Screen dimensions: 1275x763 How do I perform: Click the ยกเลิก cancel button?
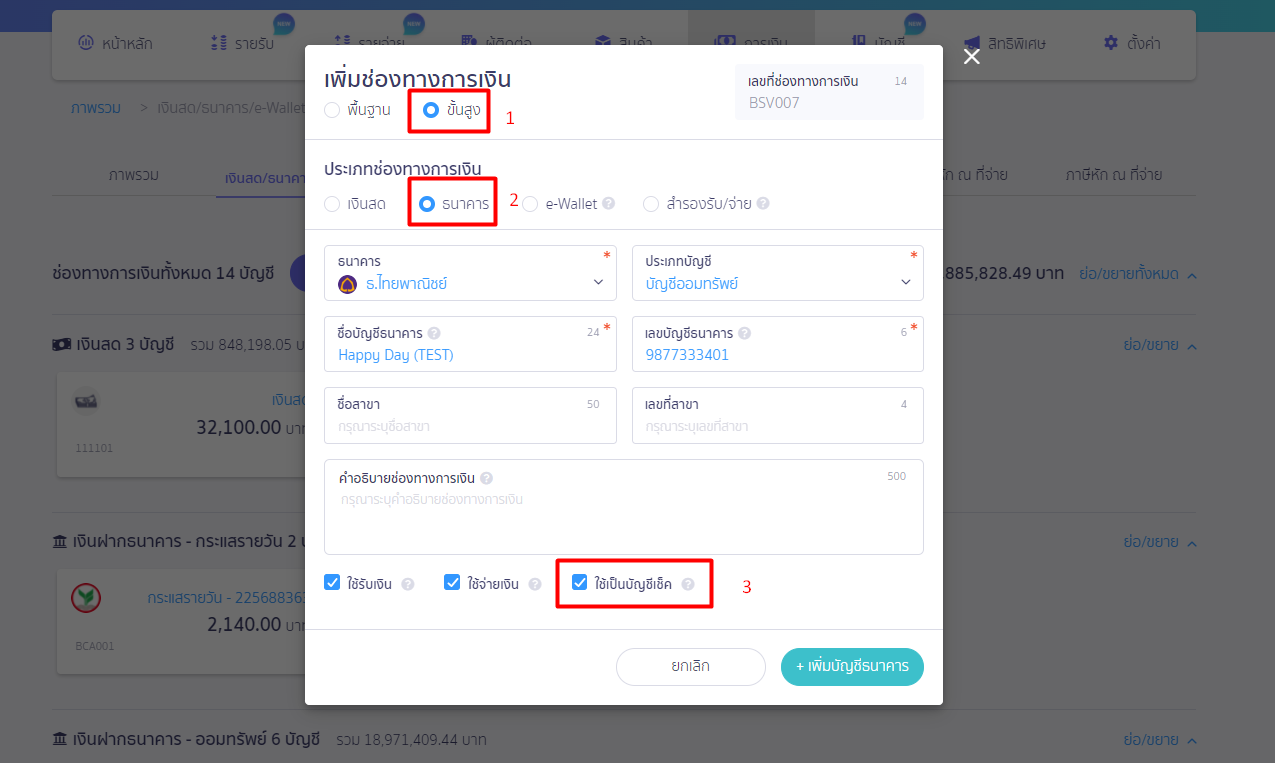691,667
